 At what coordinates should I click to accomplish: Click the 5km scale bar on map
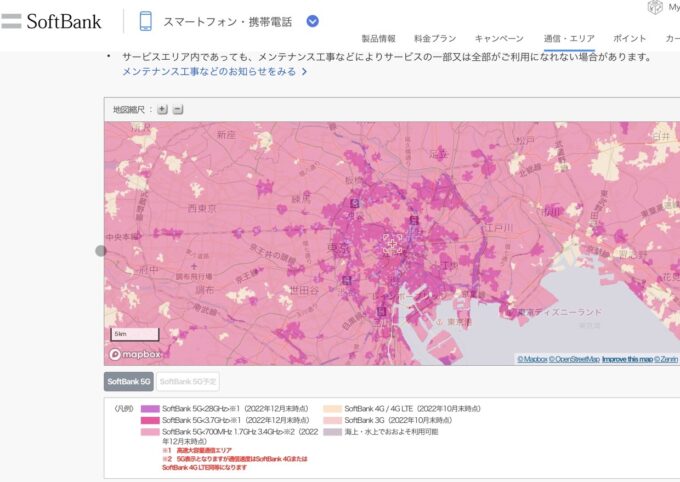[x=135, y=334]
